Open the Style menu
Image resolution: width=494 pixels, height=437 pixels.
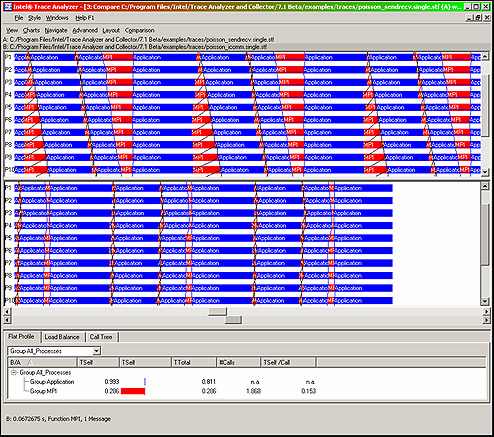[x=34, y=18]
